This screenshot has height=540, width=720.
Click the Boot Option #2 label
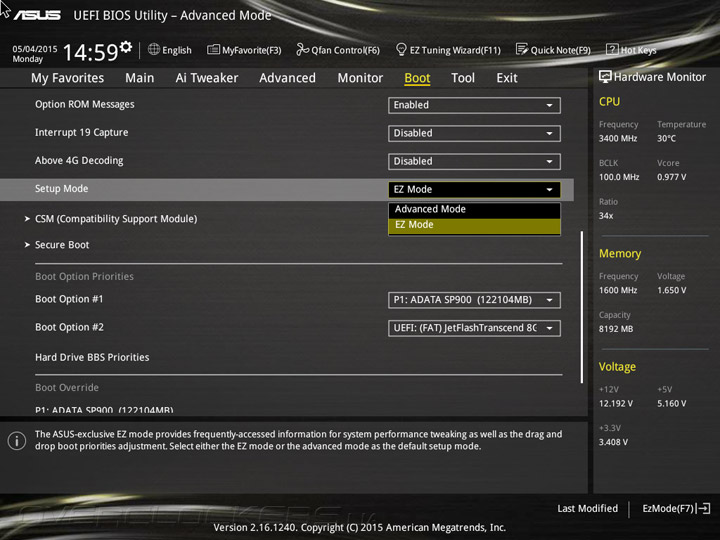pyautogui.click(x=69, y=327)
